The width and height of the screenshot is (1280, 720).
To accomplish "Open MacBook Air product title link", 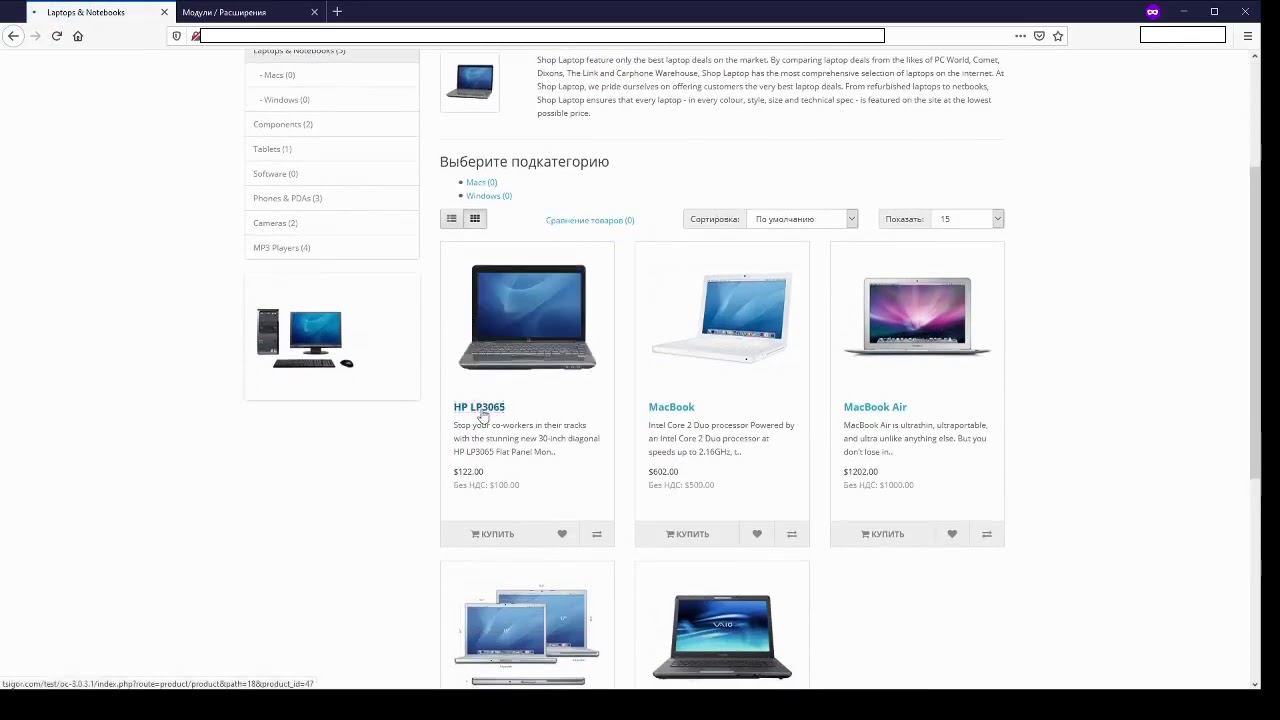I will click(875, 407).
